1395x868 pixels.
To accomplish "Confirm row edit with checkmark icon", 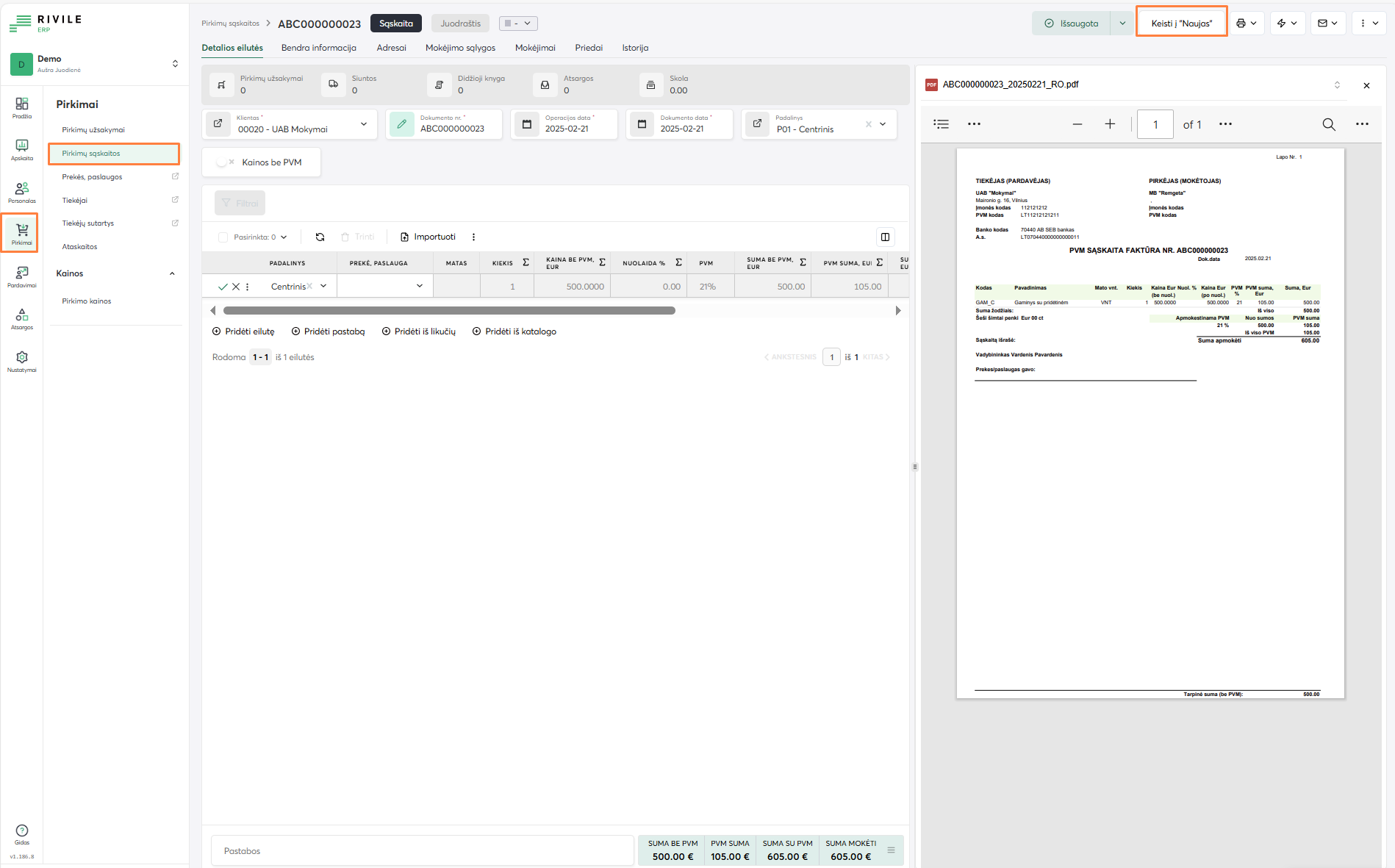I will click(x=223, y=287).
